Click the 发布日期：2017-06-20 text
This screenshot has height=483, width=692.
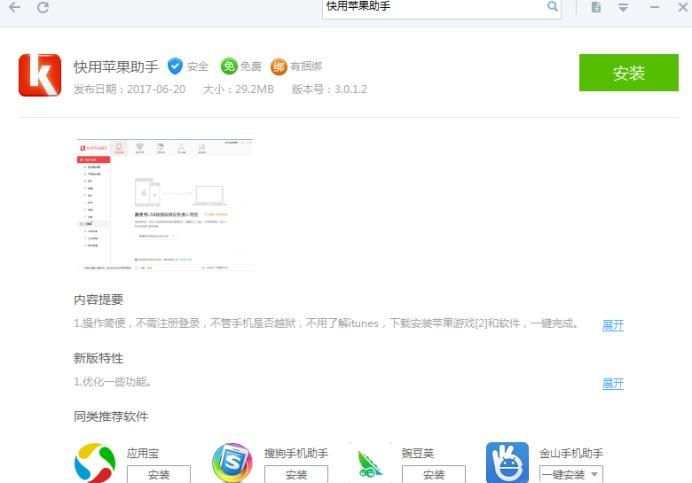[129, 89]
